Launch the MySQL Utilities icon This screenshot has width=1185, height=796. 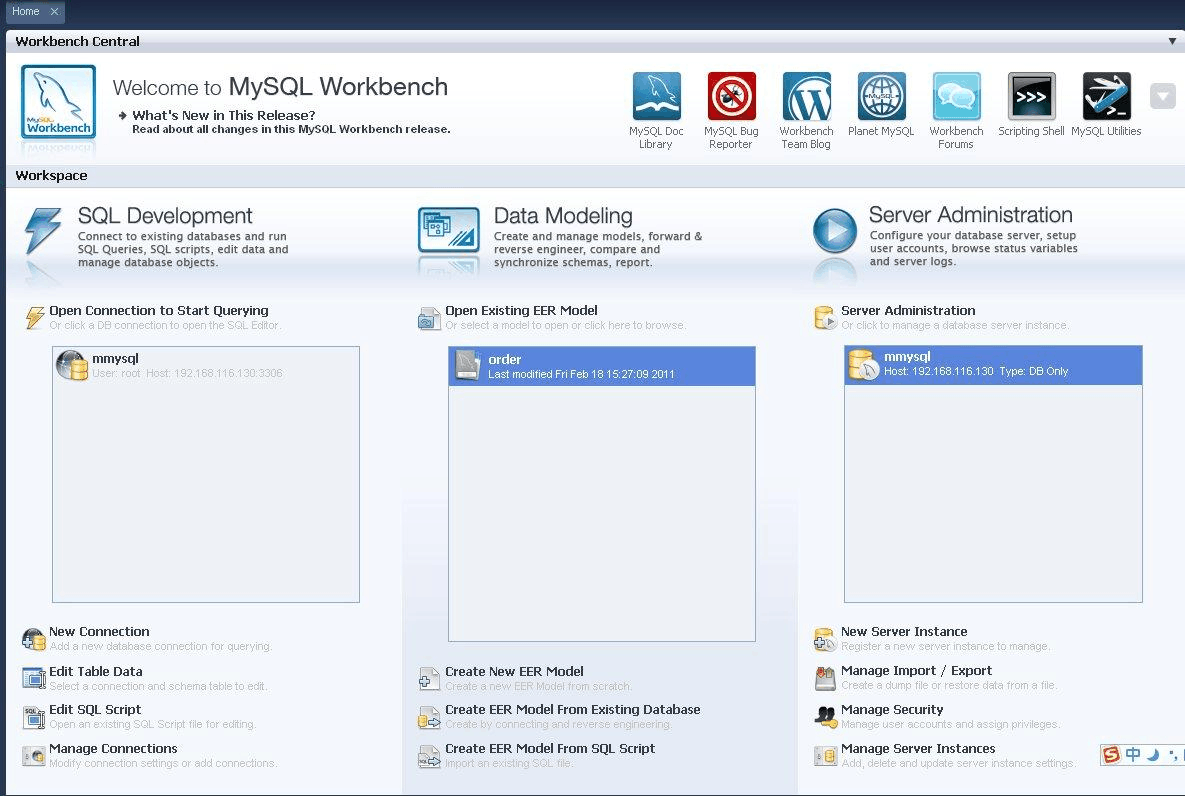[x=1106, y=96]
